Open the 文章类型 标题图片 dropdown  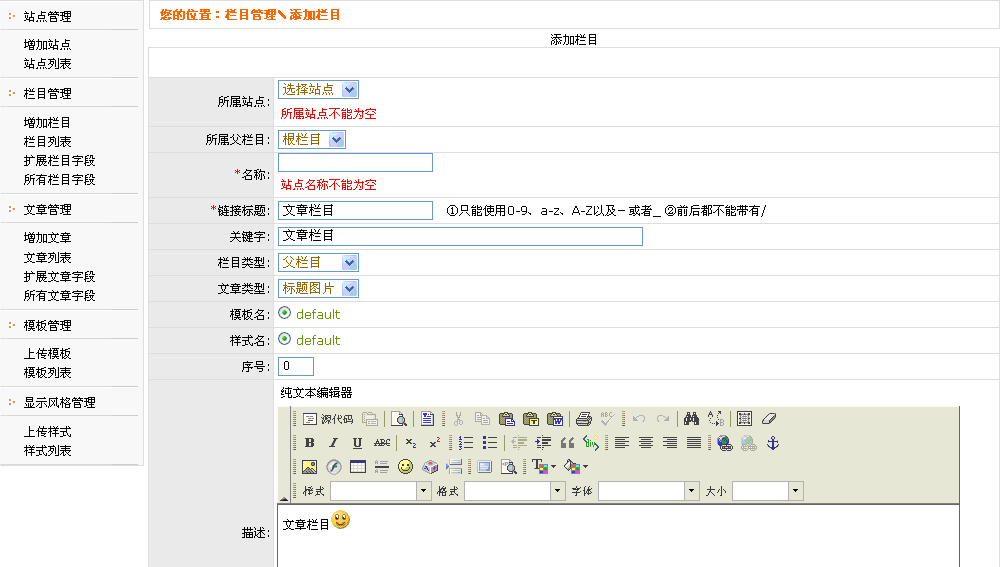(318, 289)
